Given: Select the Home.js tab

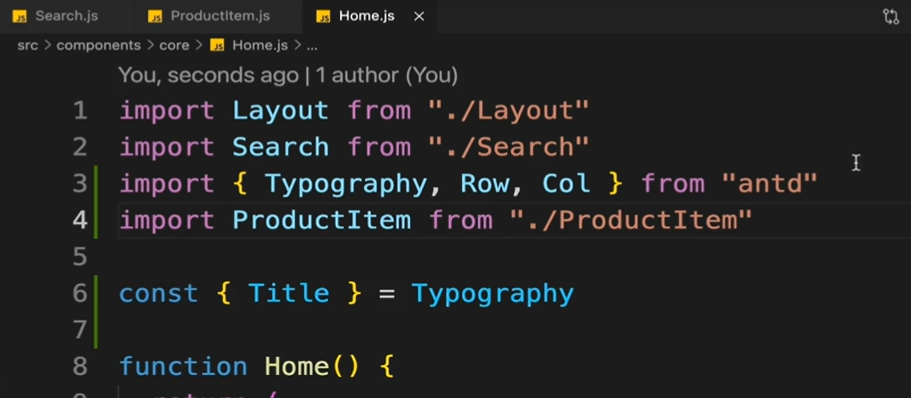Looking at the screenshot, I should pyautogui.click(x=367, y=16).
